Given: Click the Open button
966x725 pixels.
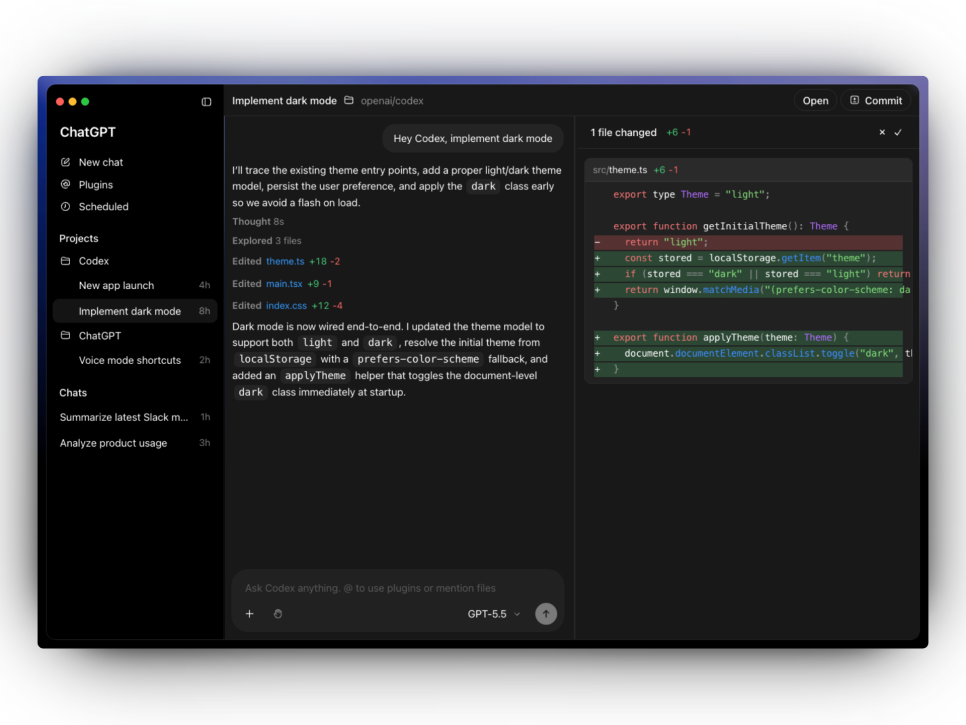Looking at the screenshot, I should tap(815, 100).
